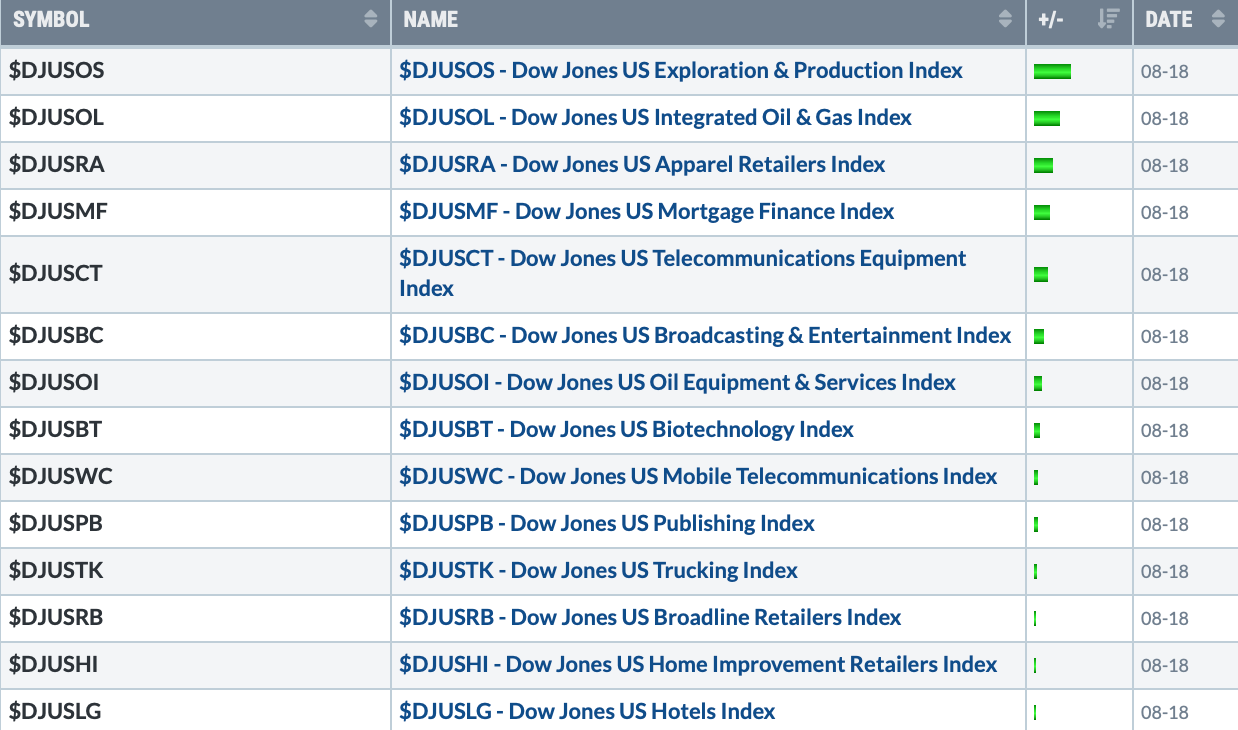Click the green change bar for $DJUSOS

[1052, 71]
